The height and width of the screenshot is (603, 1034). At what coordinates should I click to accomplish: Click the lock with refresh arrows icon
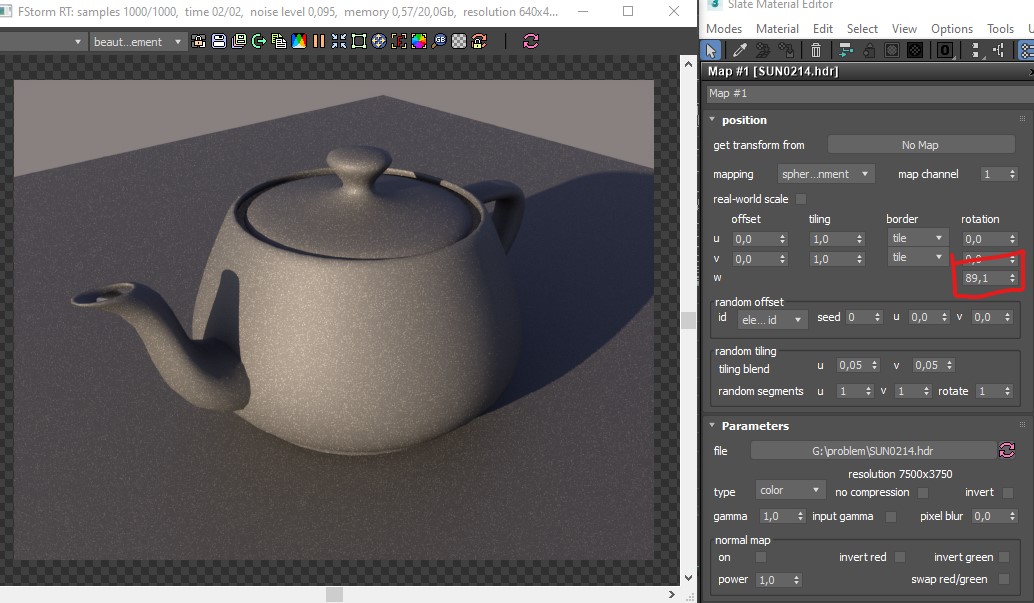[x=479, y=42]
